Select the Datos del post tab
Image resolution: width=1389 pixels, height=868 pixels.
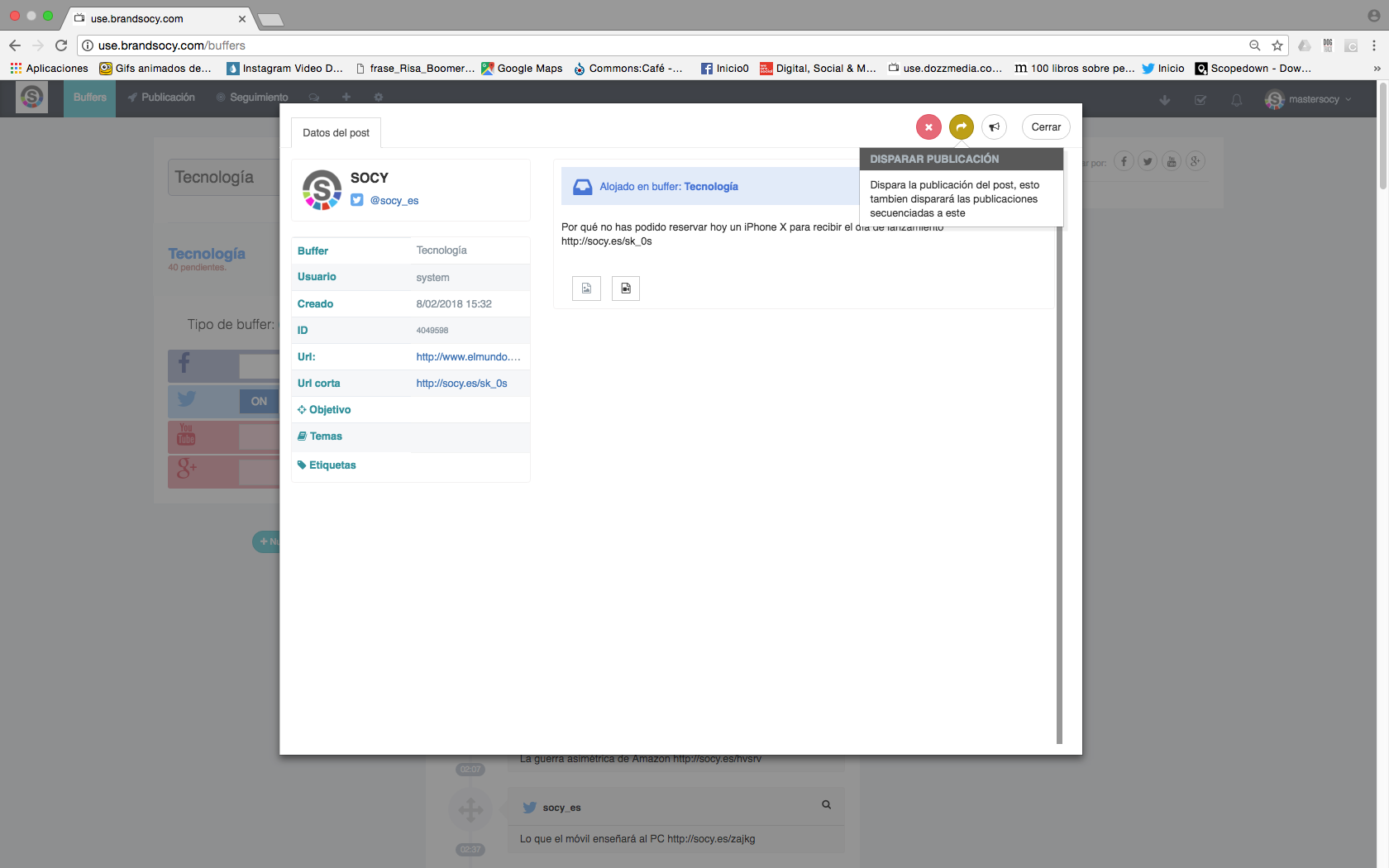click(x=336, y=133)
